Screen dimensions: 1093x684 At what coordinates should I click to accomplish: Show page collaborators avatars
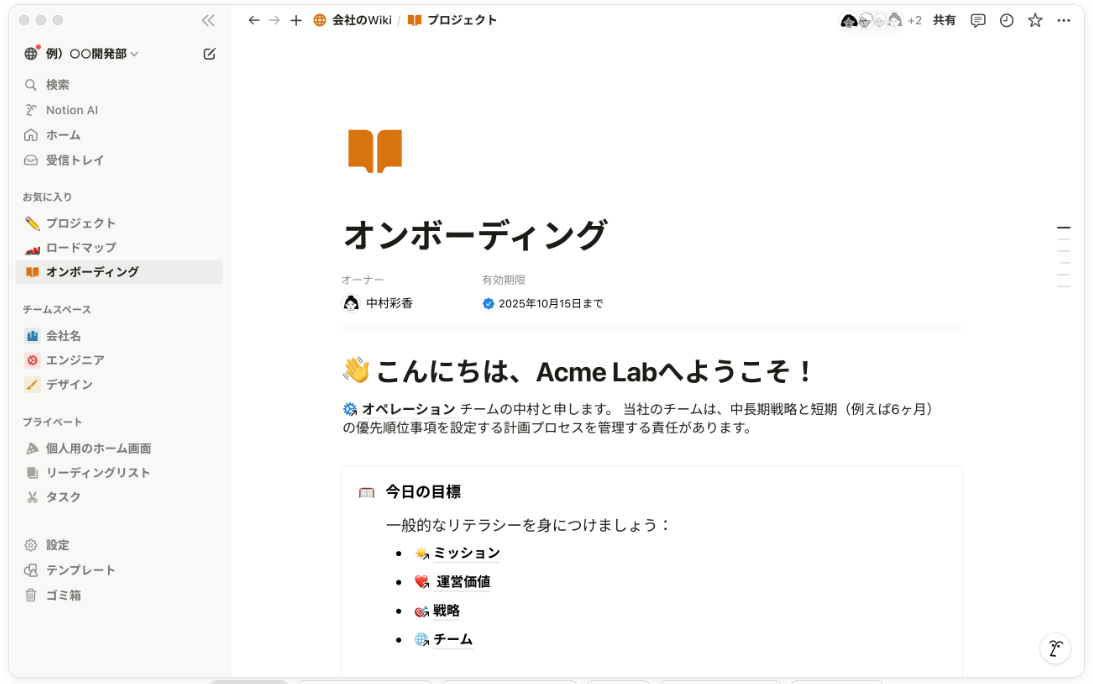[881, 20]
